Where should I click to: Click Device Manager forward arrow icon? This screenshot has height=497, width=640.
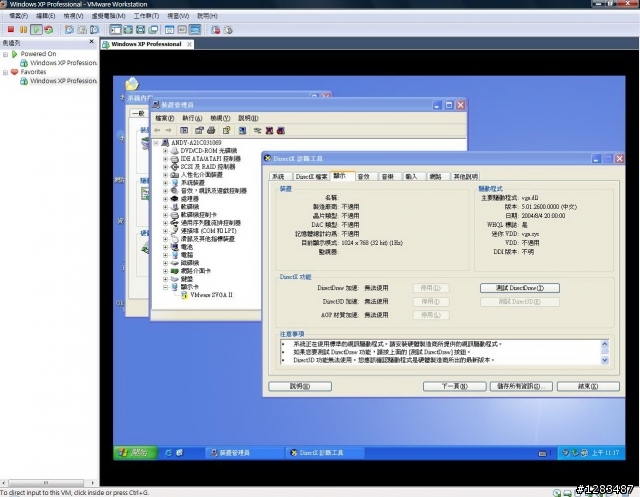[x=168, y=131]
